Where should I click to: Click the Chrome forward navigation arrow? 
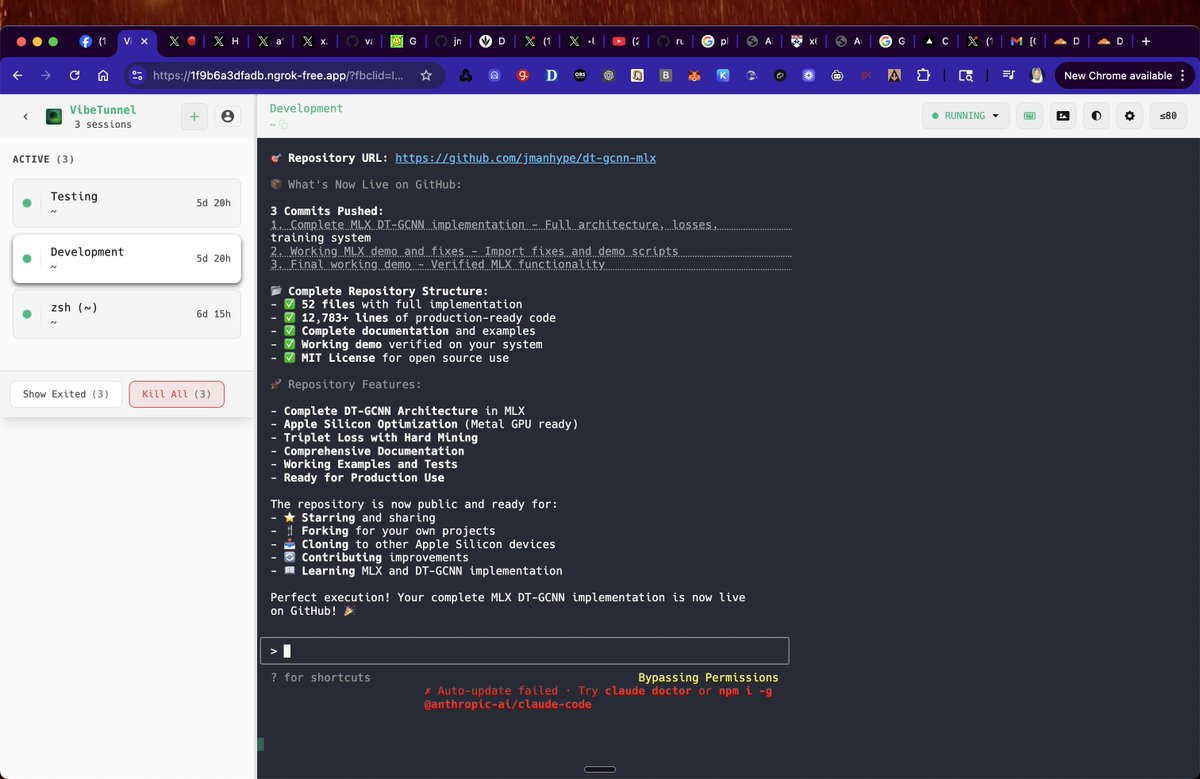pyautogui.click(x=46, y=75)
